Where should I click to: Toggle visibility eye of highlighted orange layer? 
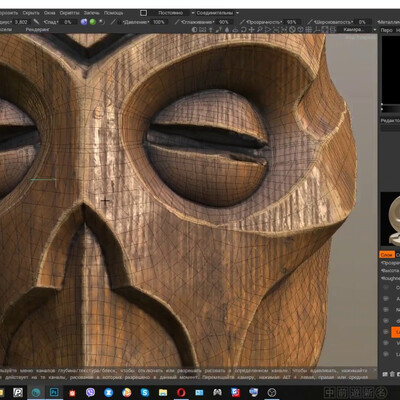pos(386,332)
